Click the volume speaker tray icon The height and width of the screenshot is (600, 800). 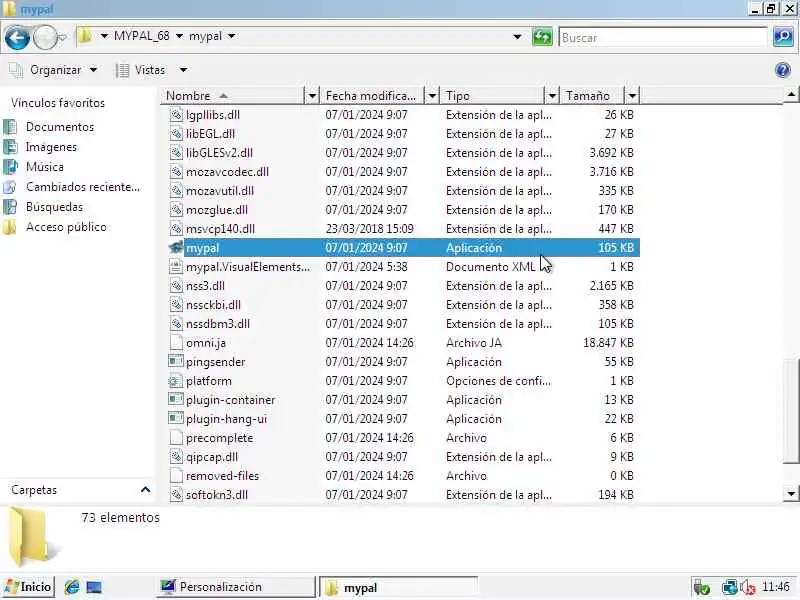[747, 588]
